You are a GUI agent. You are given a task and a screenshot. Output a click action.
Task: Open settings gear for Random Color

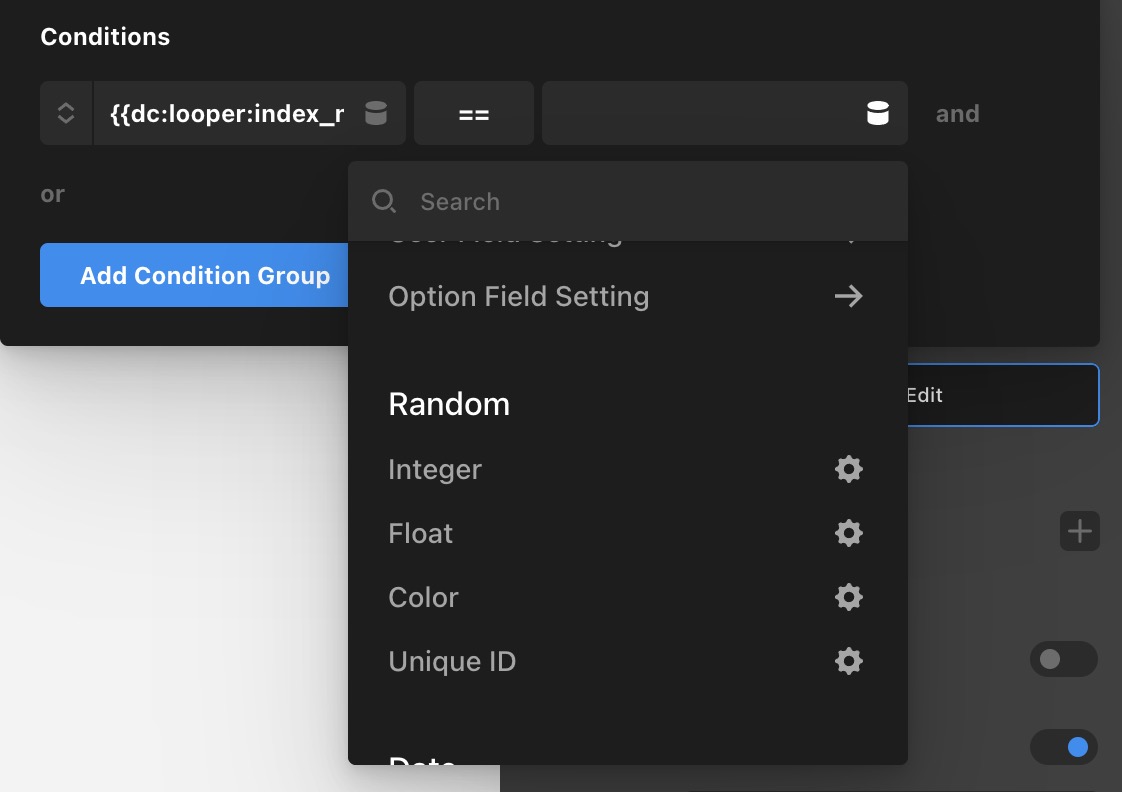(849, 597)
